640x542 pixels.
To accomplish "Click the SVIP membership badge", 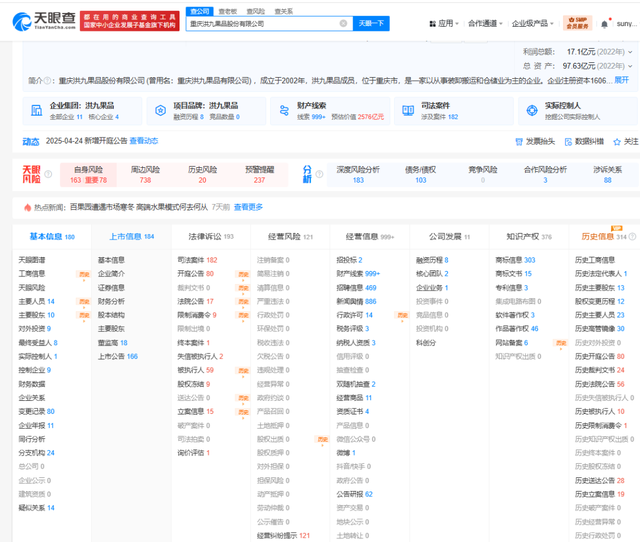I will (x=578, y=21).
